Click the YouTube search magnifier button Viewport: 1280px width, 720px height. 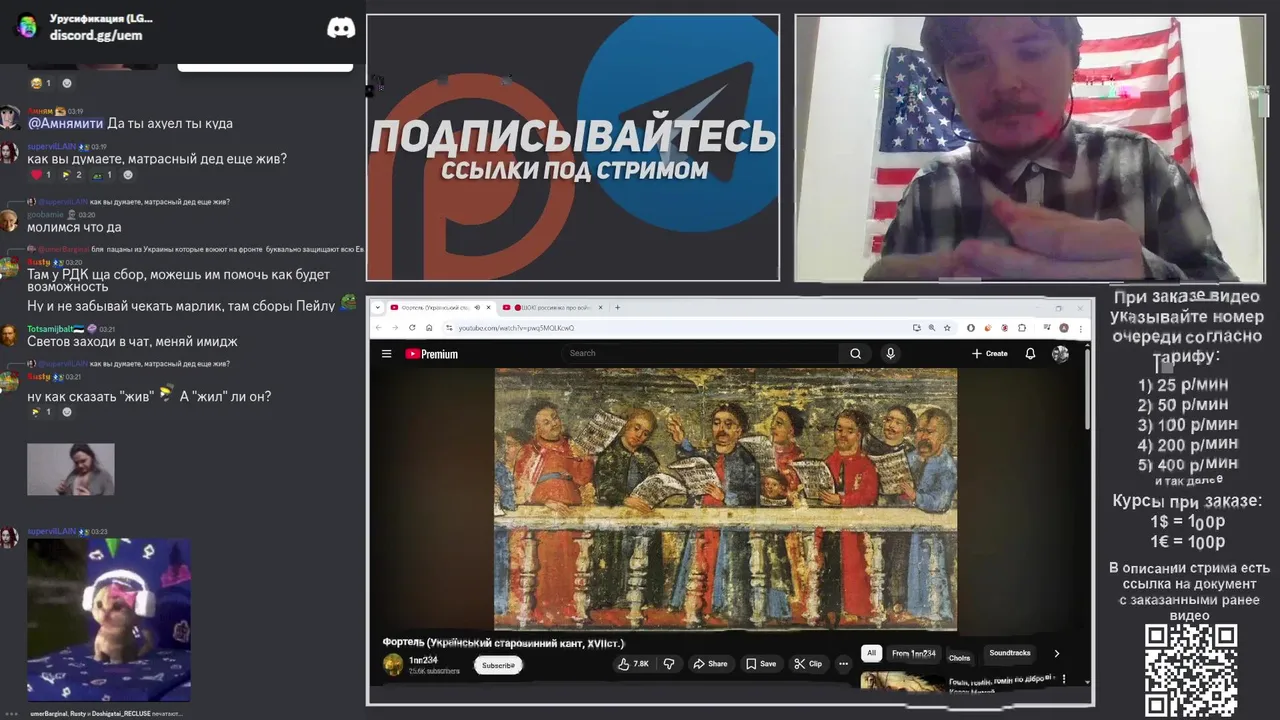(x=855, y=353)
